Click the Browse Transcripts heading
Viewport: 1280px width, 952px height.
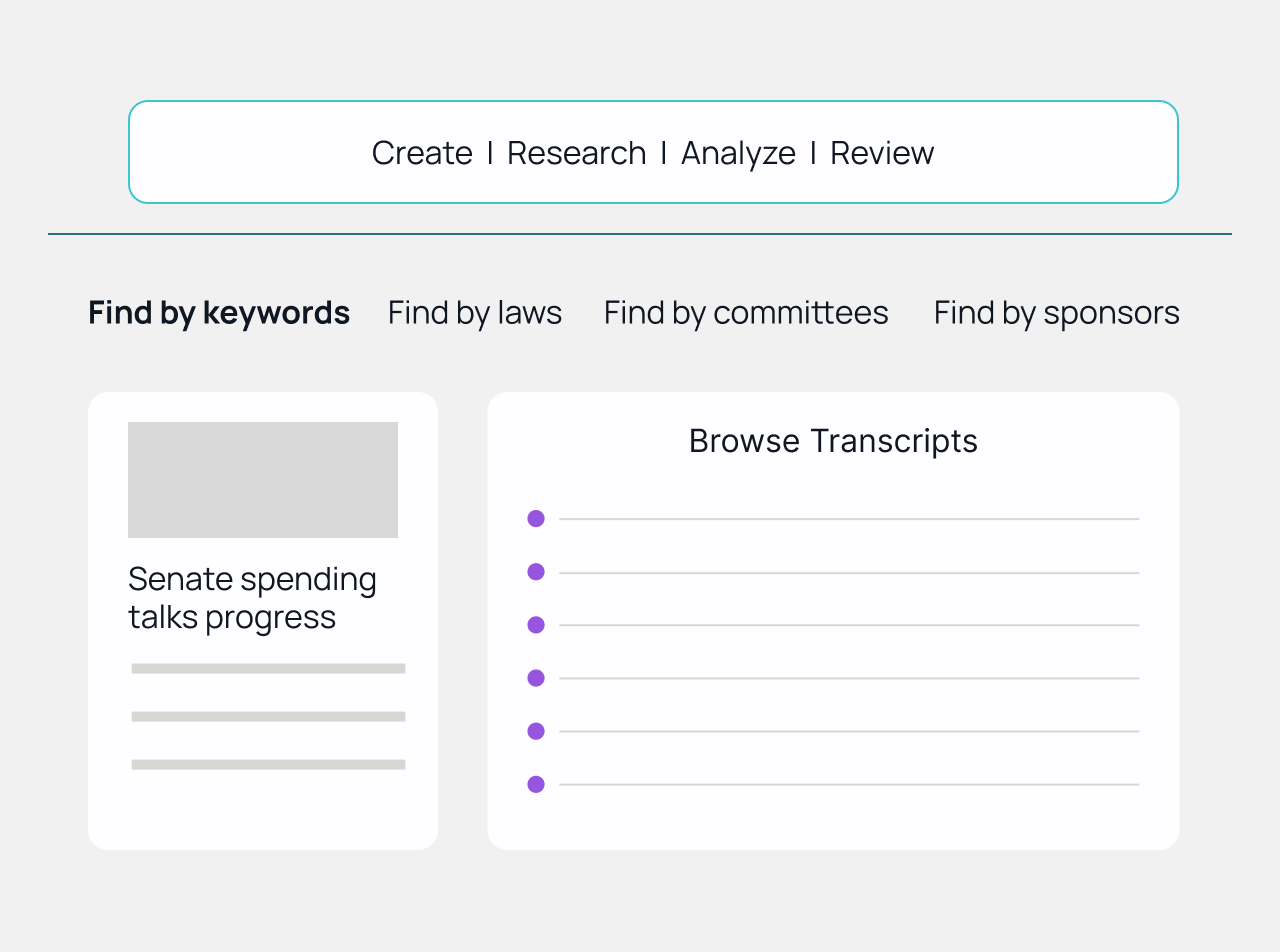click(x=833, y=441)
